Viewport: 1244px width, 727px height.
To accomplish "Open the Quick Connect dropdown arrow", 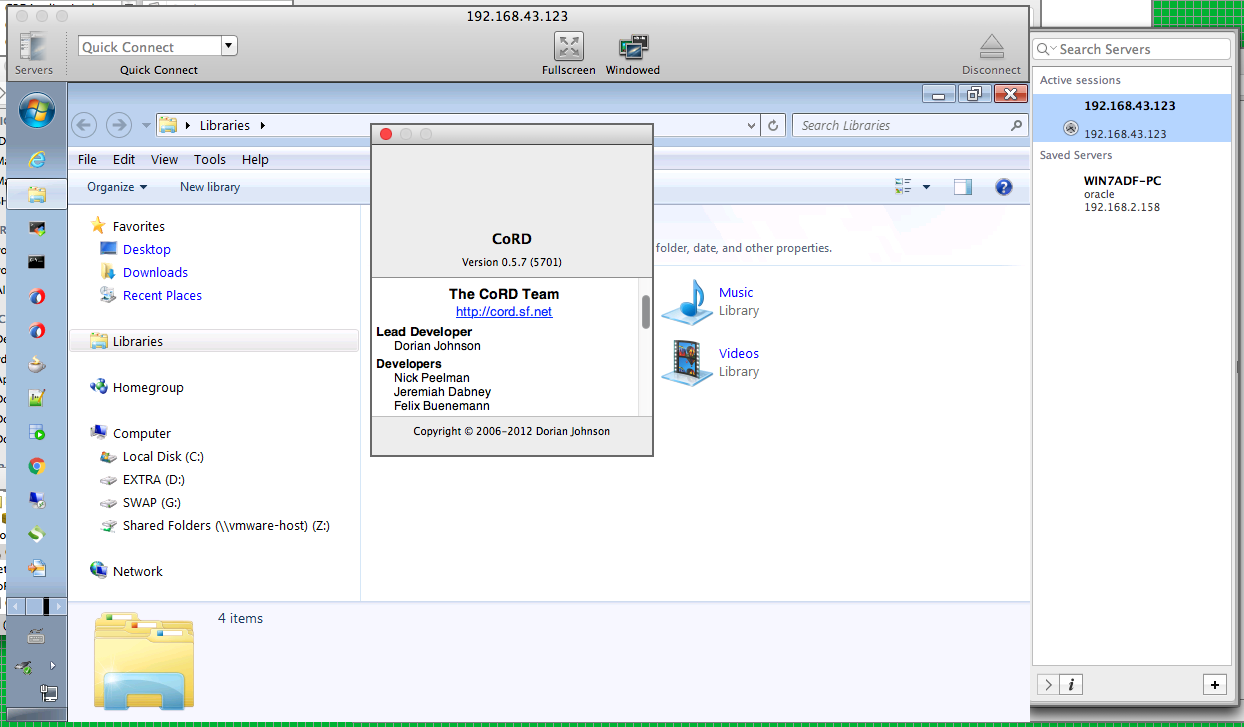I will point(229,46).
